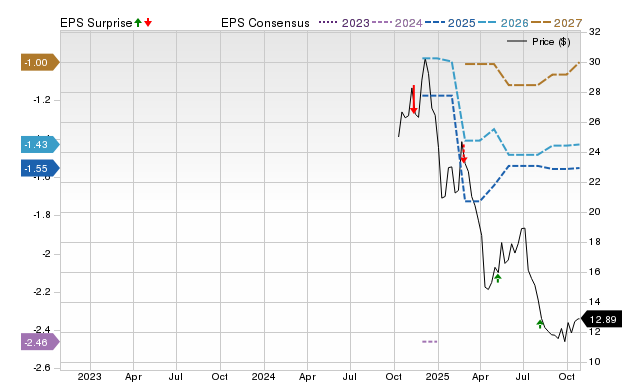Select the red EPS miss arrow near November 2024
The image size is (640, 382).
point(413,99)
